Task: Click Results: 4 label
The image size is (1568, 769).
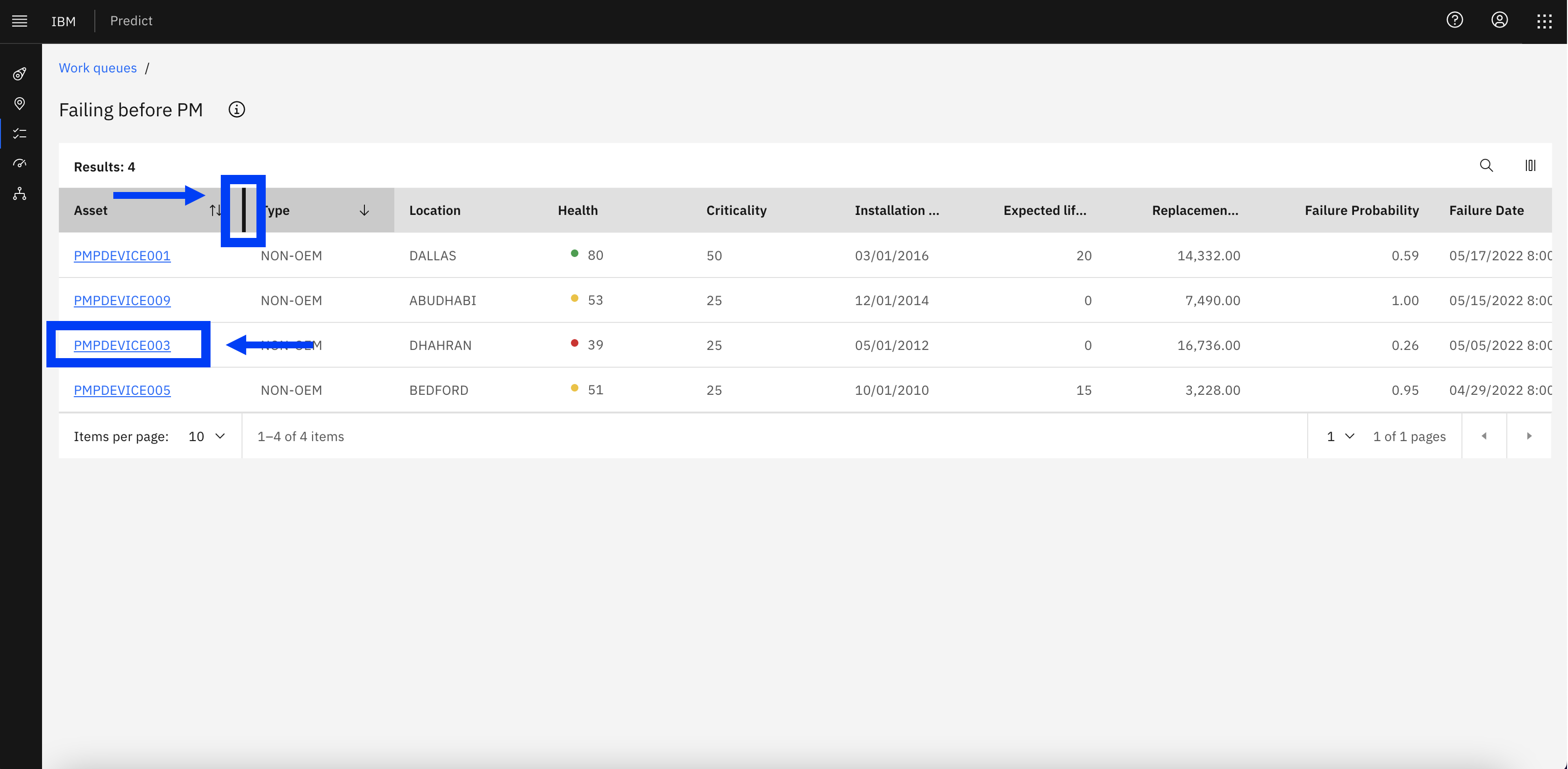Action: point(104,167)
